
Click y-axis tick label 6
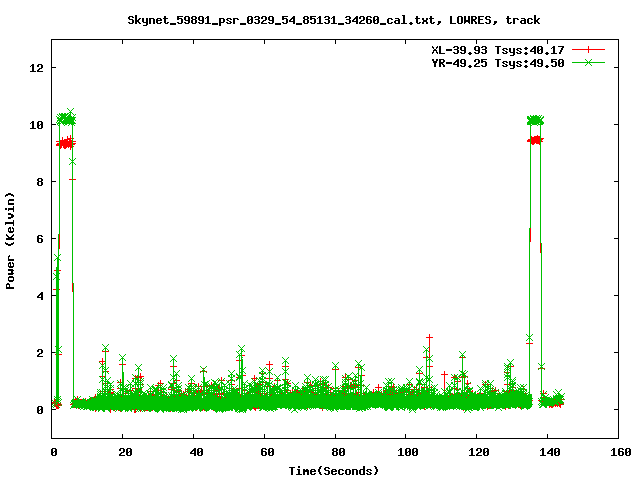tap(40, 239)
